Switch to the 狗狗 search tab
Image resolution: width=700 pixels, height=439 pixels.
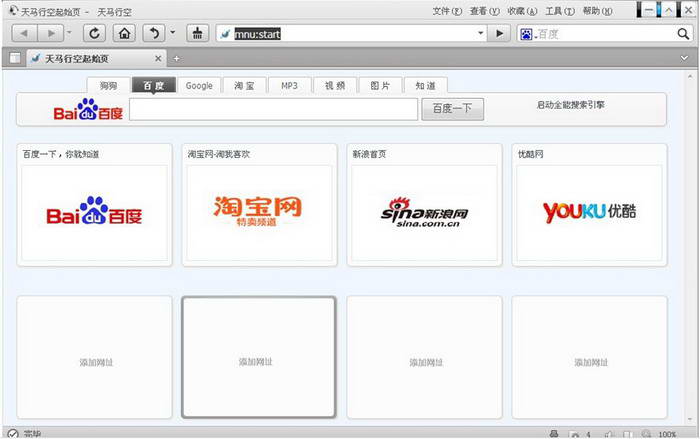[108, 85]
